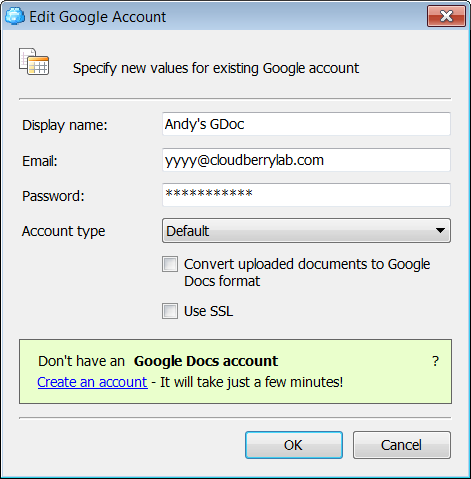
Task: Click the 'Specify new values for existing Google account' text
Action: click(x=216, y=68)
